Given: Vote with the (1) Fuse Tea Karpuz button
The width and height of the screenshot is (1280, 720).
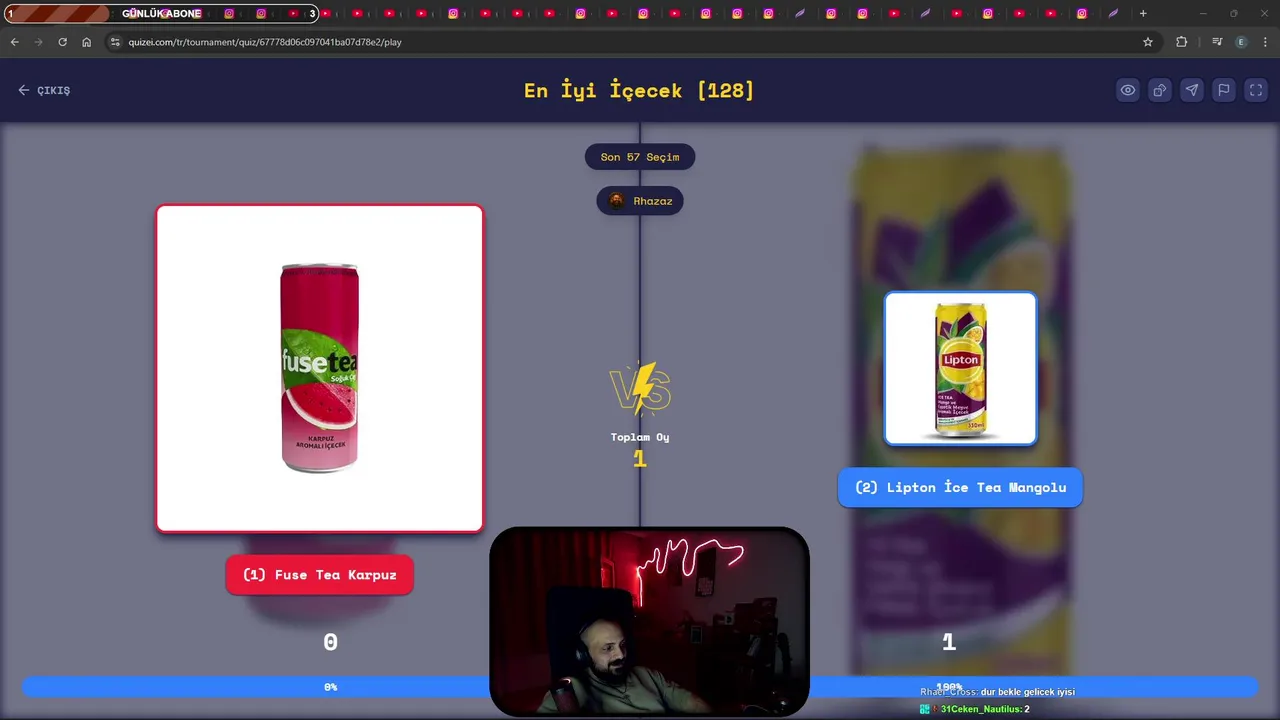Looking at the screenshot, I should (320, 575).
